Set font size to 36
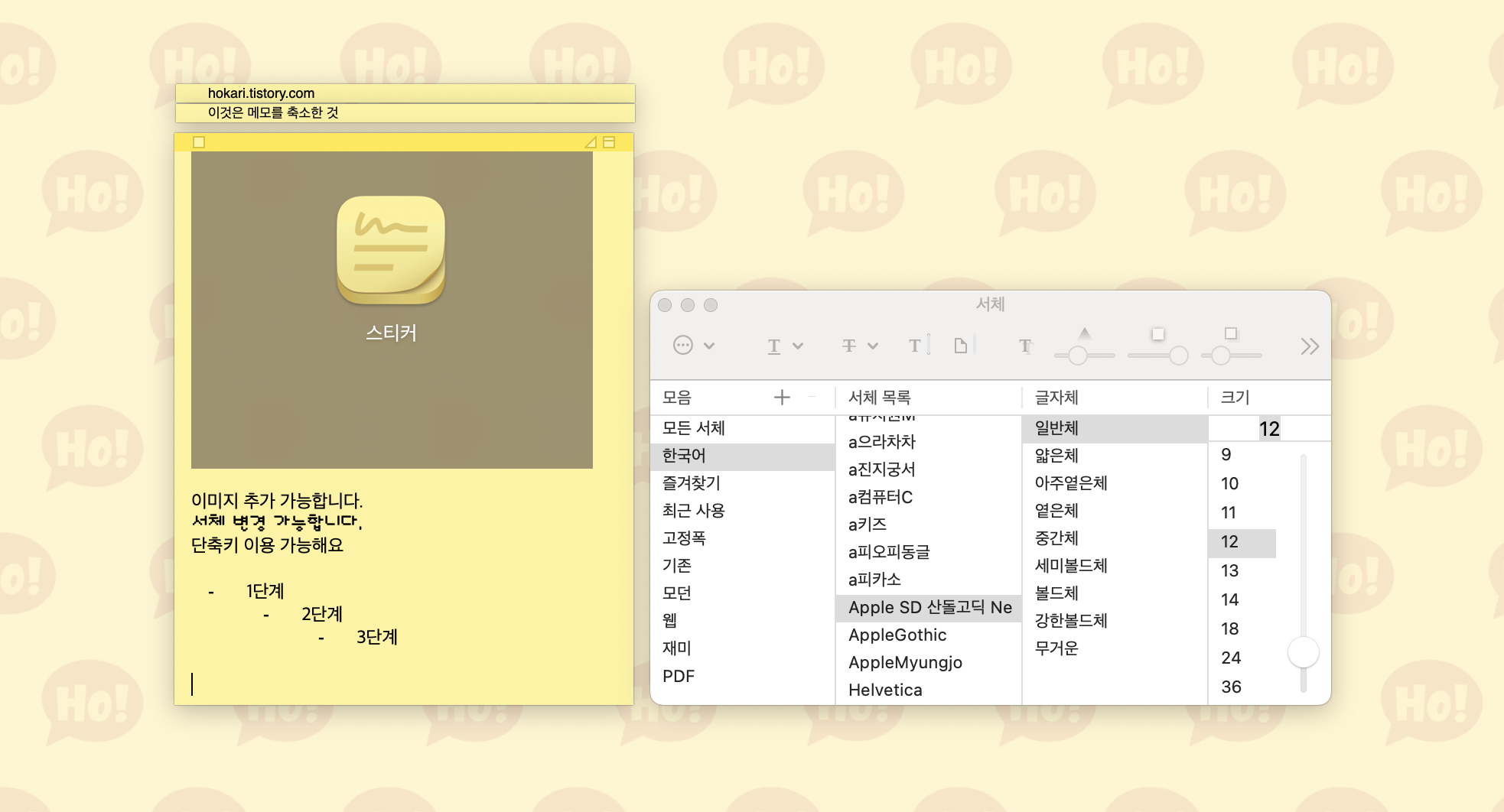Image resolution: width=1504 pixels, height=812 pixels. click(x=1242, y=687)
